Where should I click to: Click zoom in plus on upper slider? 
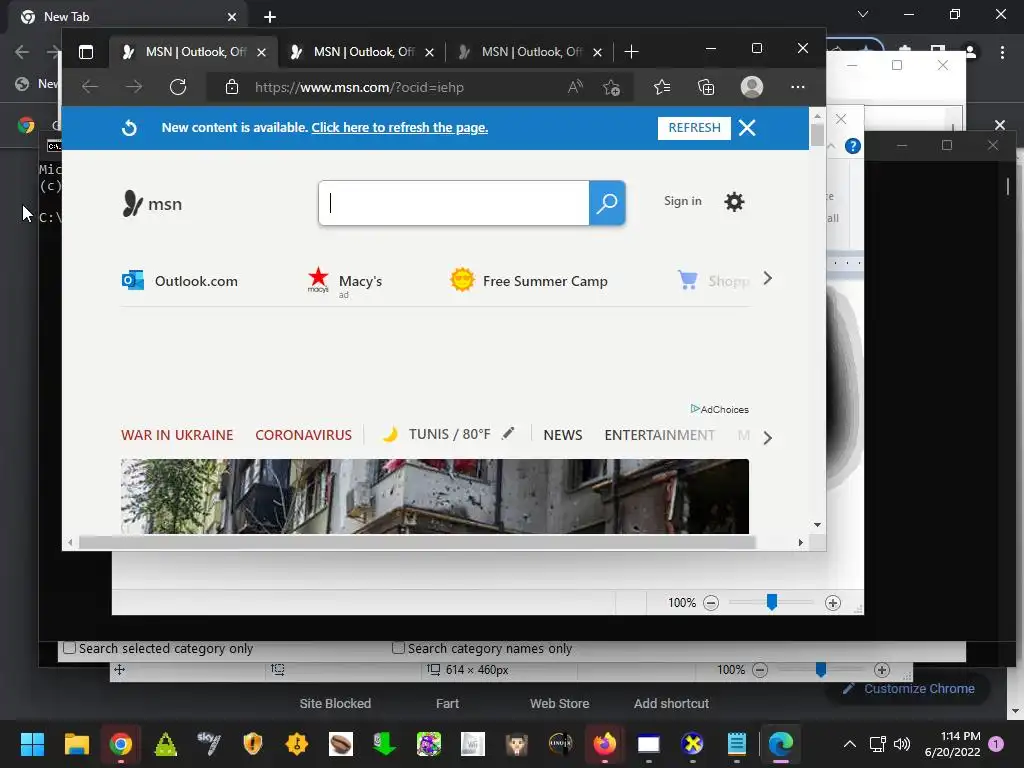832,603
